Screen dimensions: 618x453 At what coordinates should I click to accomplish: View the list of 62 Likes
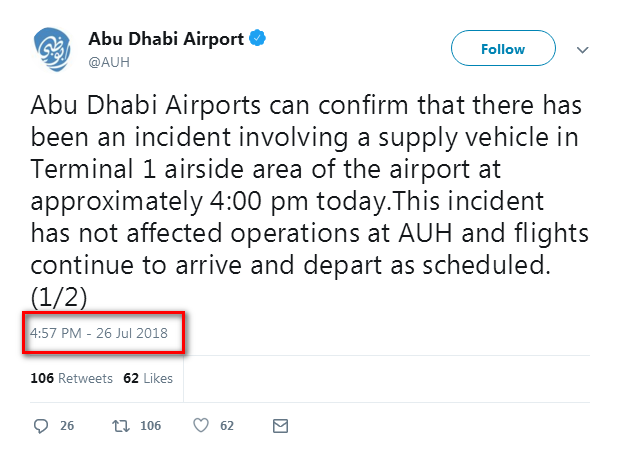pos(147,378)
